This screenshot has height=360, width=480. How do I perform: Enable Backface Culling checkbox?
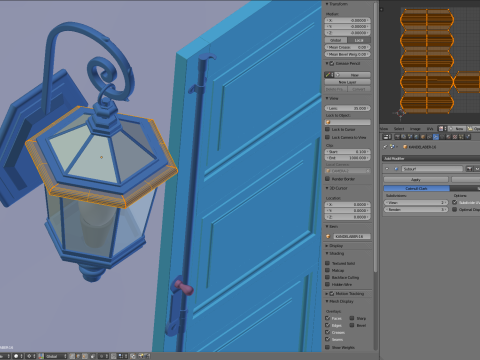point(327,277)
